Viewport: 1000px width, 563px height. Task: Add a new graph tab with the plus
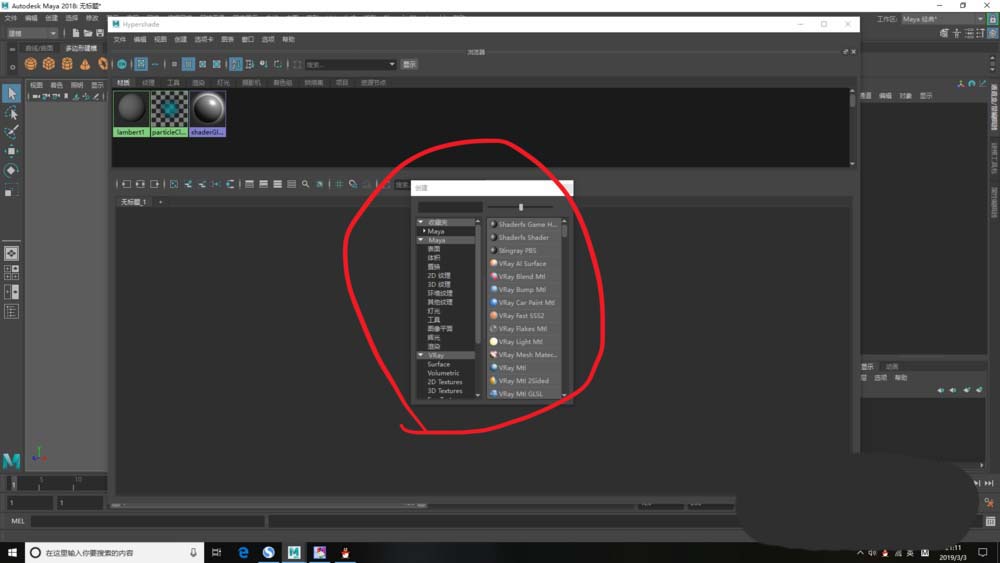point(161,202)
